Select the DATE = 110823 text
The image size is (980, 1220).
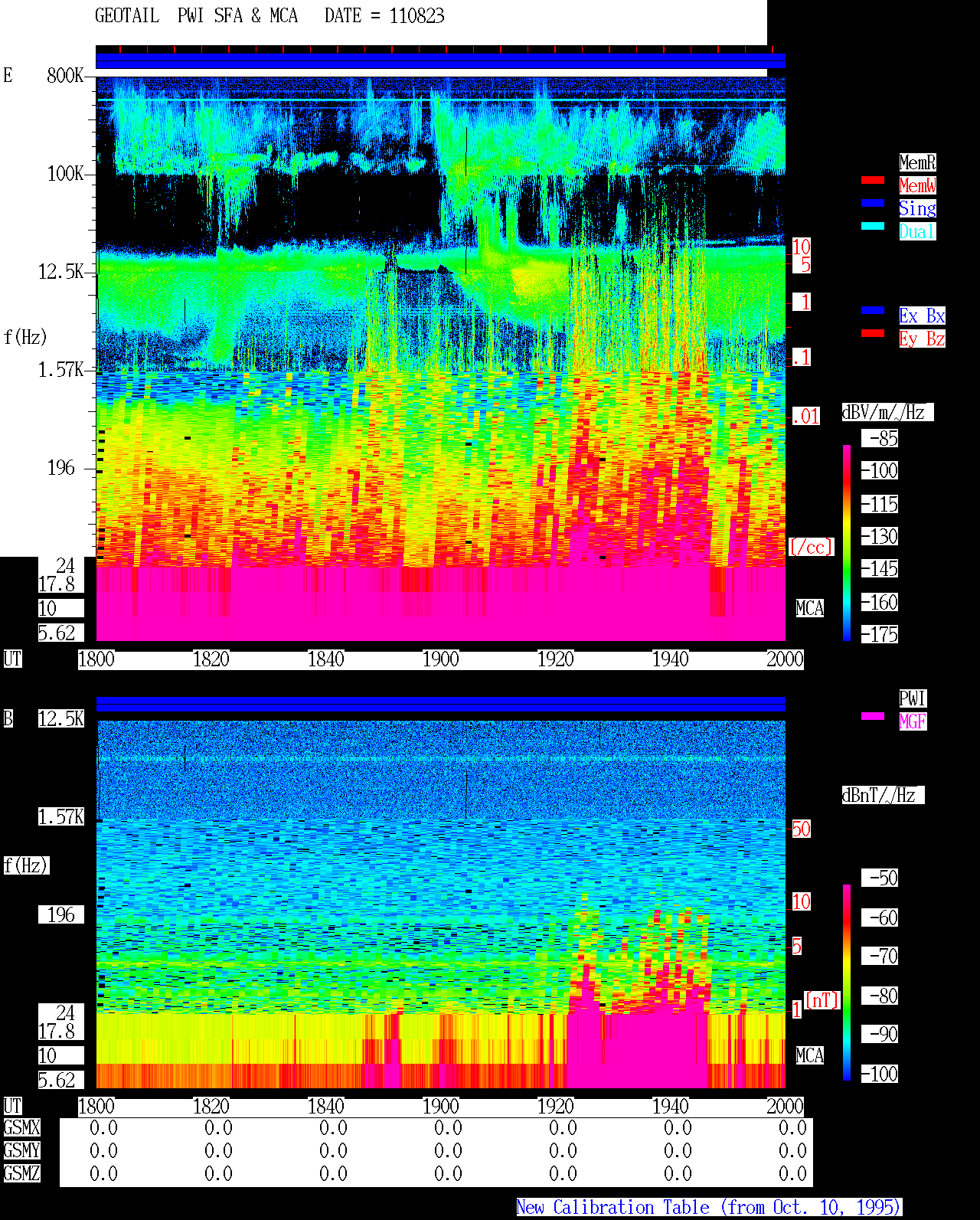pos(384,16)
